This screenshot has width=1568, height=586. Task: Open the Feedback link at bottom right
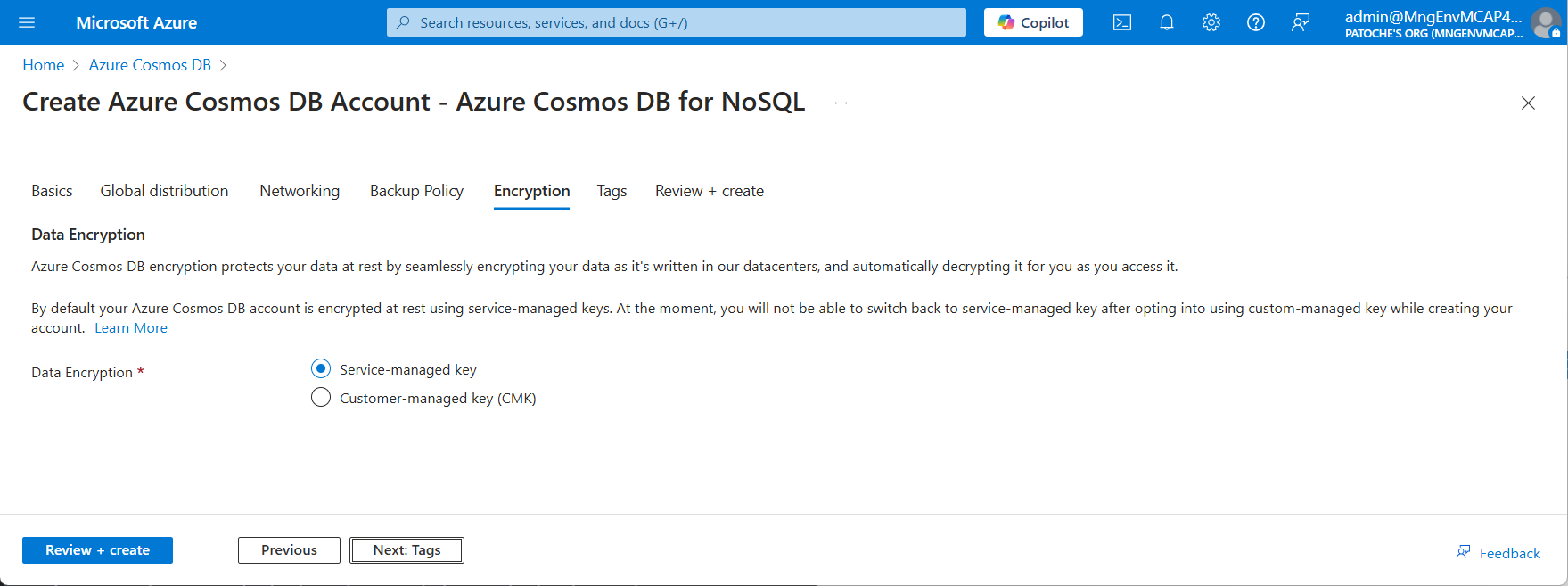click(x=1498, y=553)
